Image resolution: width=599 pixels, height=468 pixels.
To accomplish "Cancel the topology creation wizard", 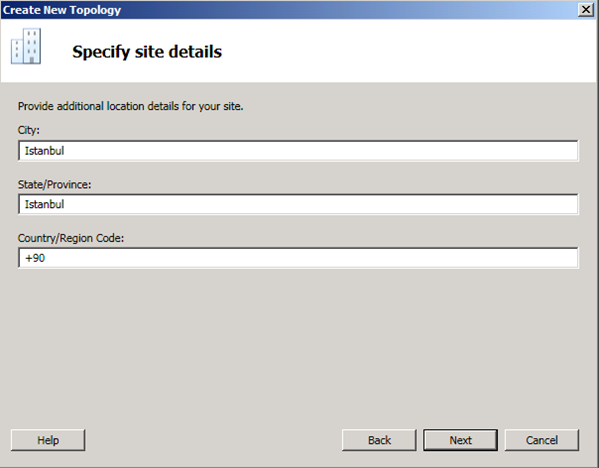I will [542, 440].
